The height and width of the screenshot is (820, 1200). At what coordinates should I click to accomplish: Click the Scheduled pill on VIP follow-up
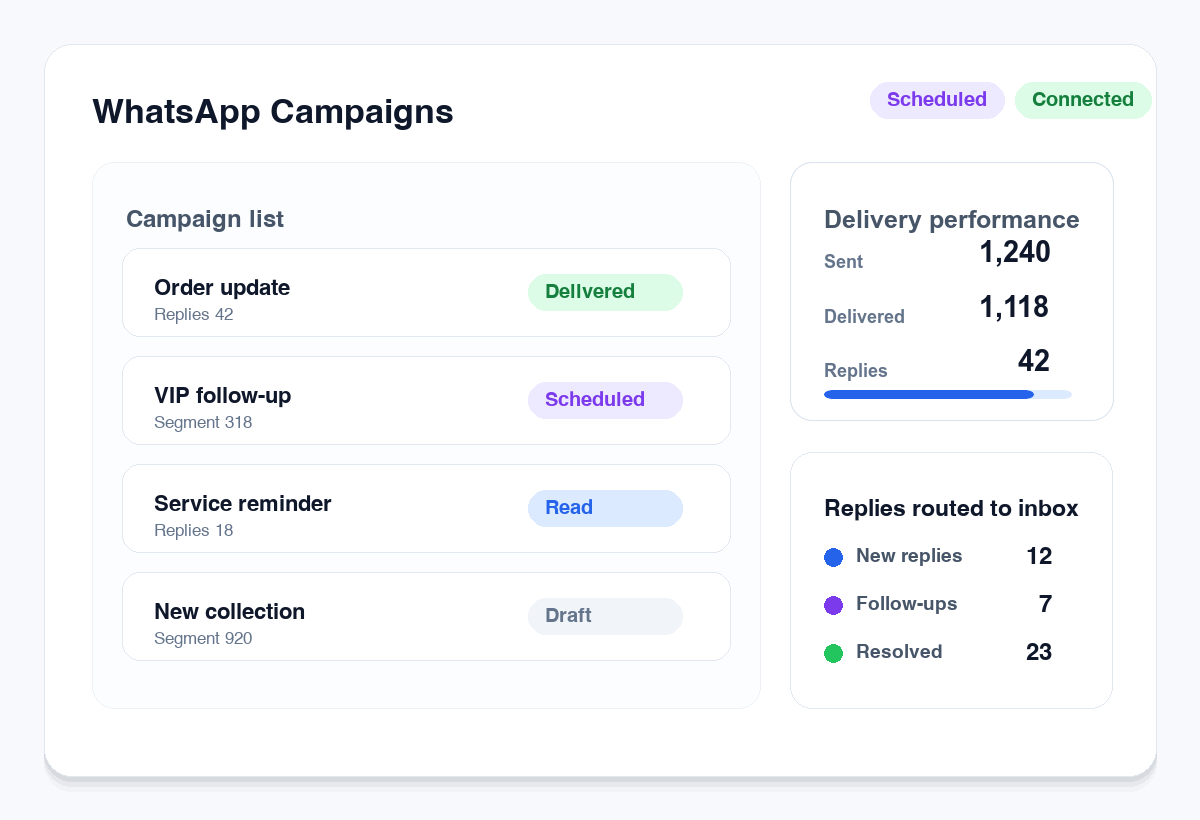pyautogui.click(x=605, y=400)
